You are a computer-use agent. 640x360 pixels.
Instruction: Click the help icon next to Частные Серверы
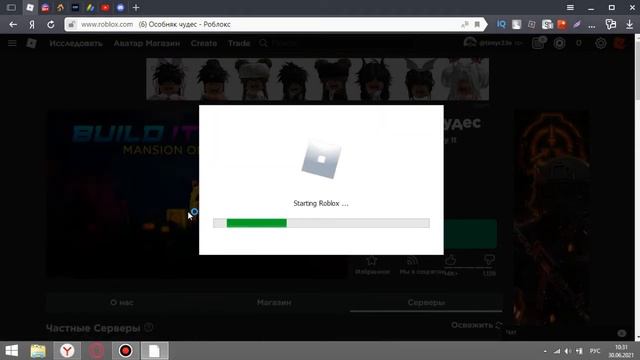[x=149, y=327]
